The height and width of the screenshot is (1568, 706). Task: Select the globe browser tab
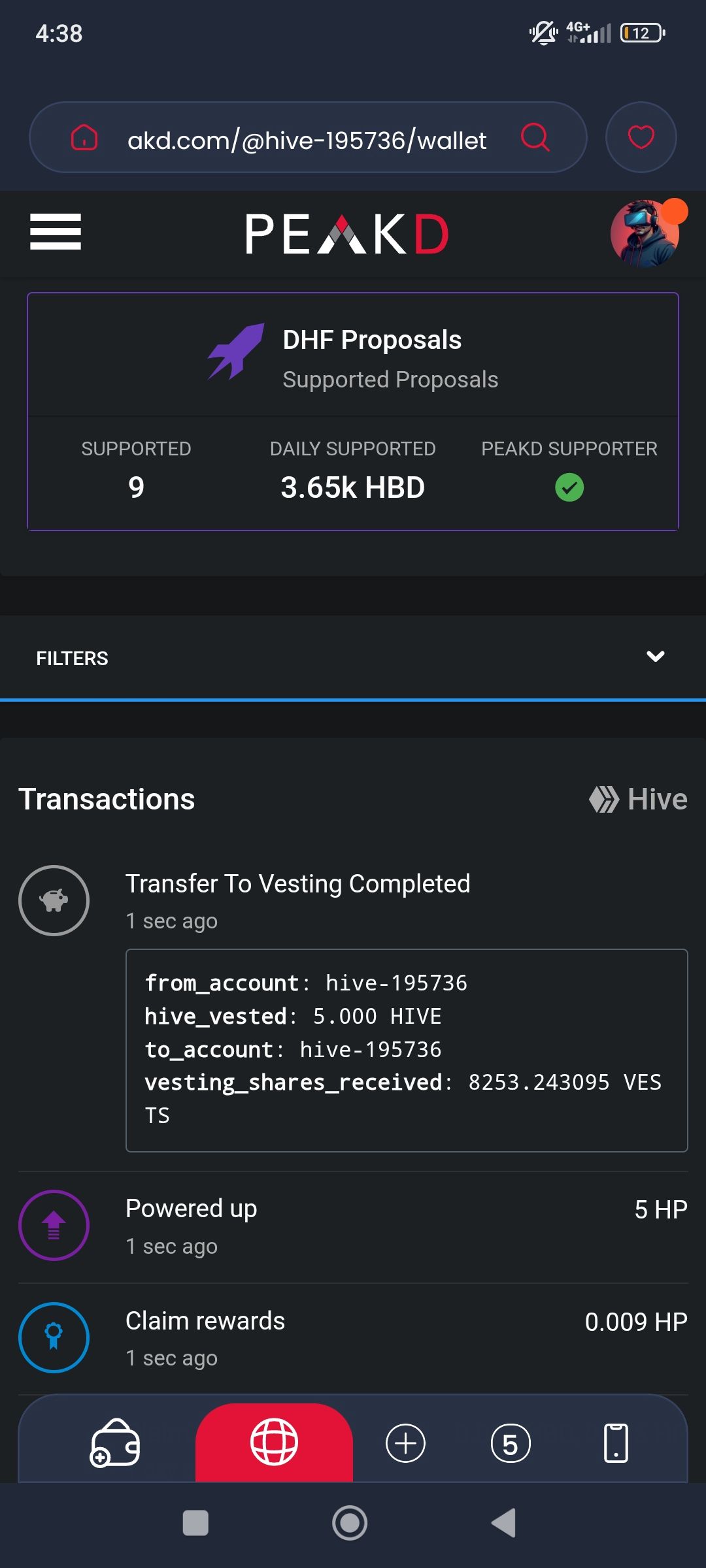[275, 1442]
